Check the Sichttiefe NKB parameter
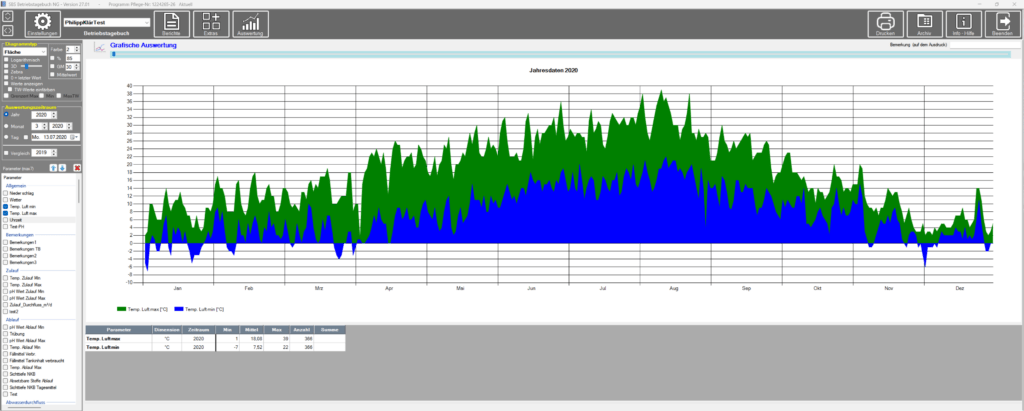 (6, 373)
